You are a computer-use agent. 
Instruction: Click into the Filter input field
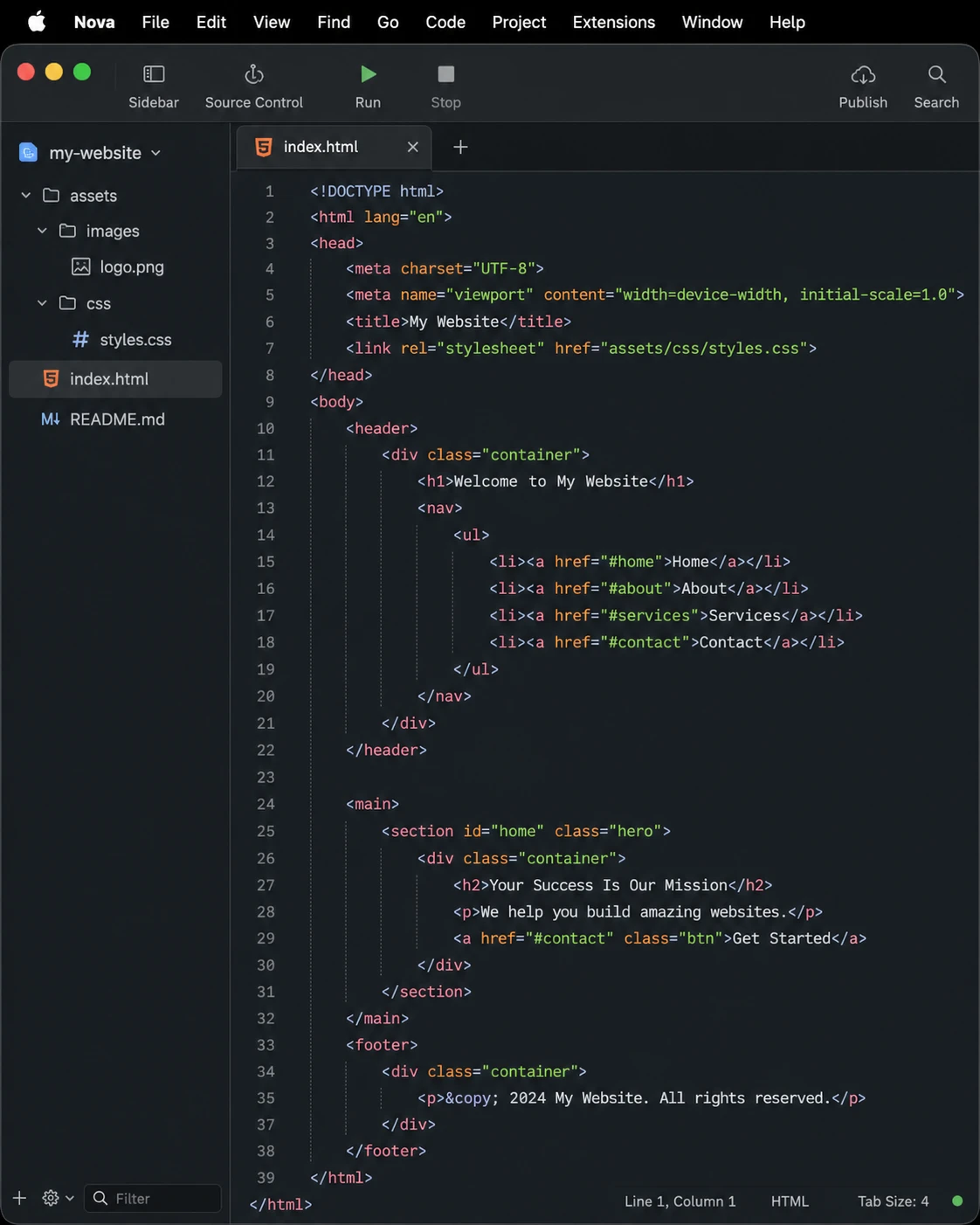(153, 1198)
